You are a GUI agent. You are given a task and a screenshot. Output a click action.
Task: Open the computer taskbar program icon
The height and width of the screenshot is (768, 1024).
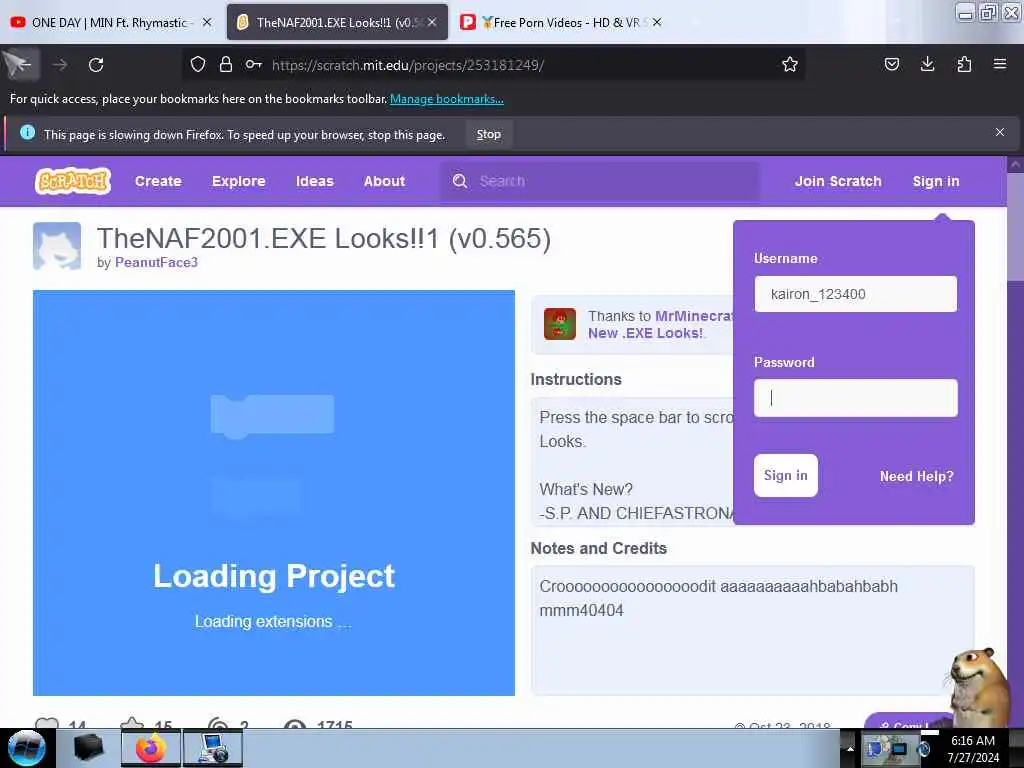tap(213, 748)
